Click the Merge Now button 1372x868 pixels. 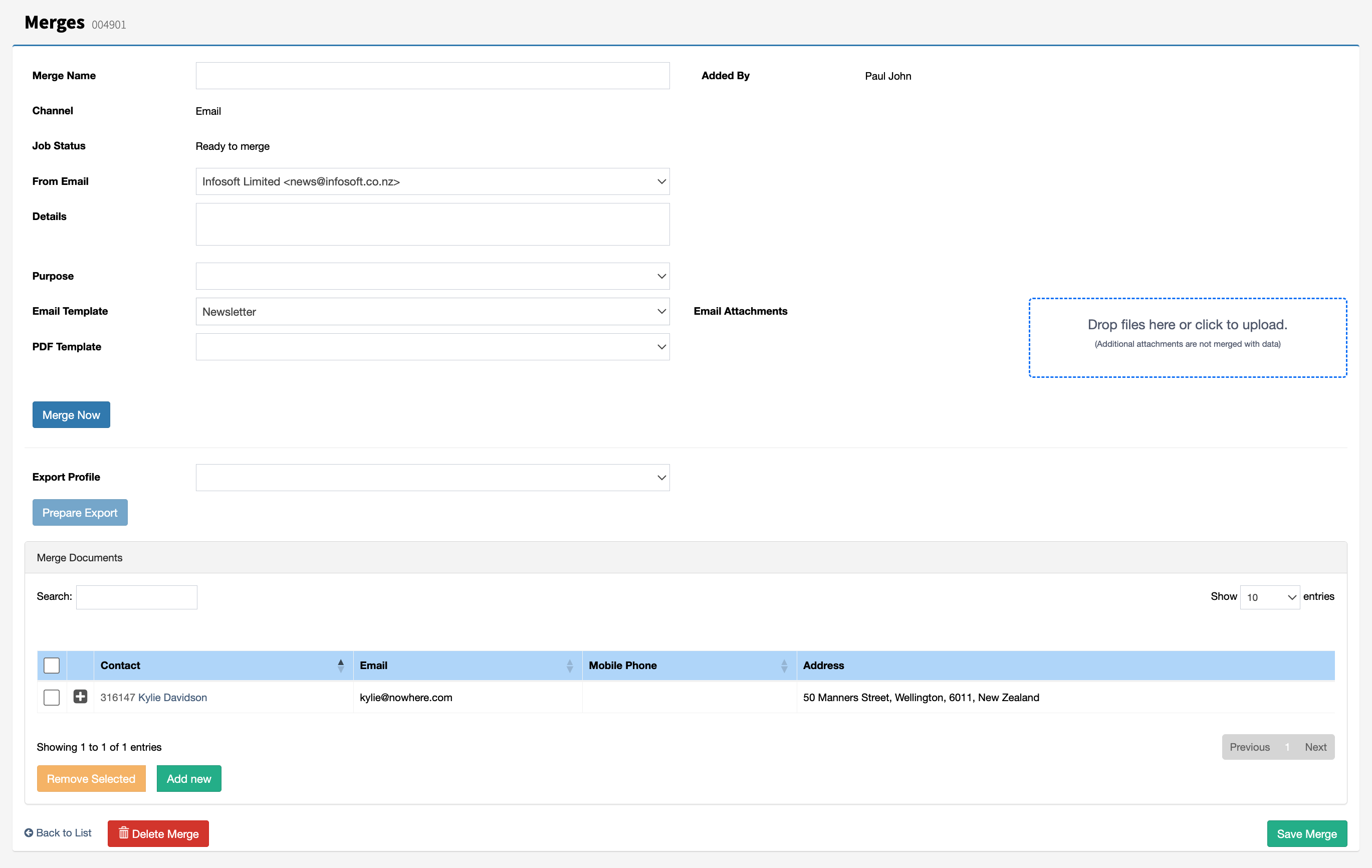coord(71,414)
